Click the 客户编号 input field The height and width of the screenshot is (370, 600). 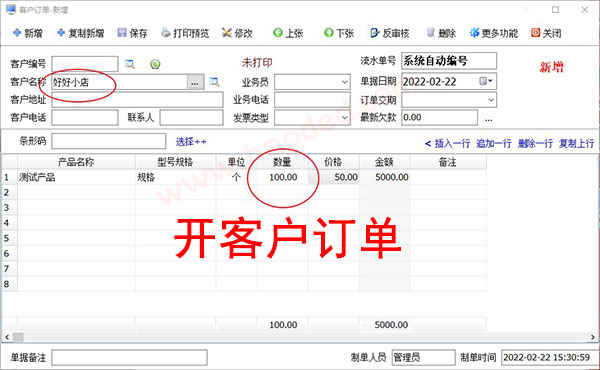(85, 64)
